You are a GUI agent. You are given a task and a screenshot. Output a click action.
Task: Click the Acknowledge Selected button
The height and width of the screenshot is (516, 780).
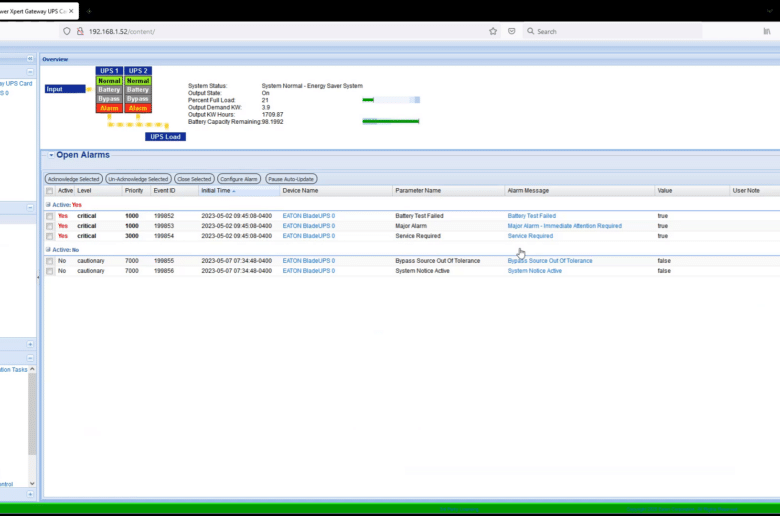click(x=74, y=179)
